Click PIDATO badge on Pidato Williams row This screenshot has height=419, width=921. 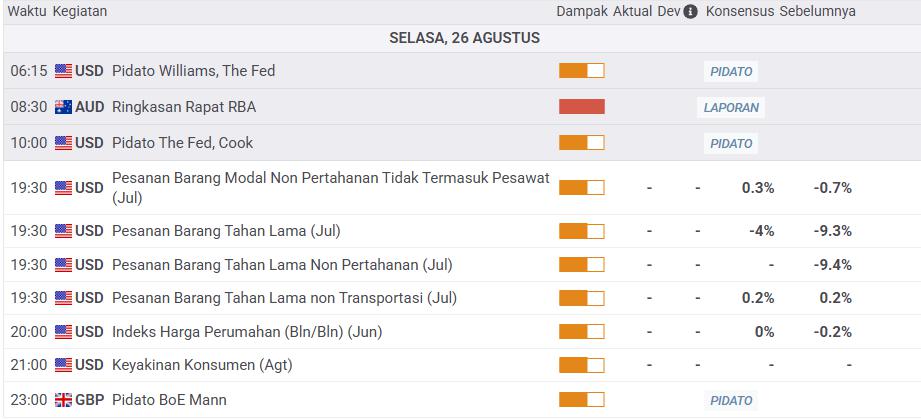point(731,72)
